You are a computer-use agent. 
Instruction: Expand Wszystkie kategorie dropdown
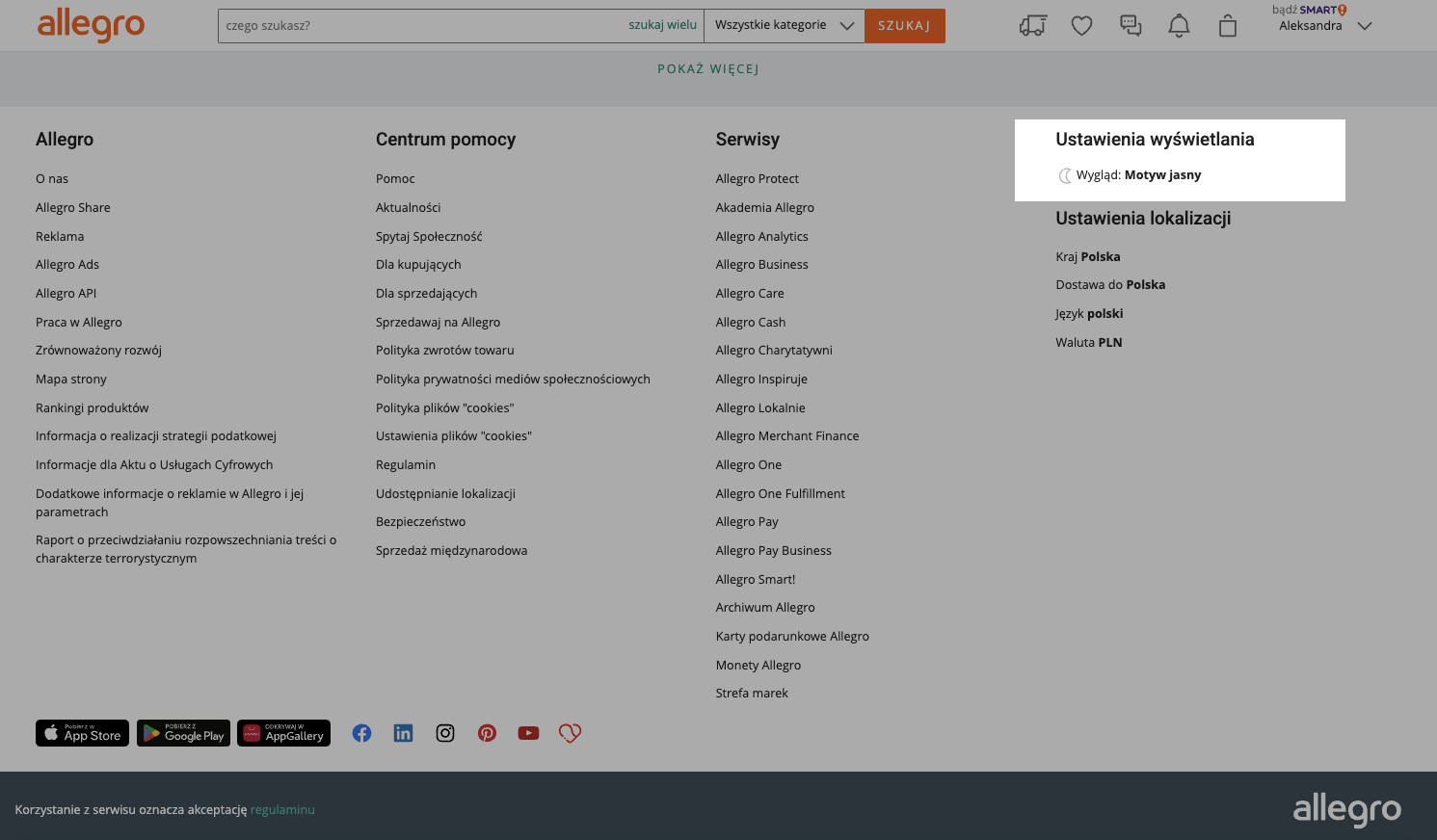tap(784, 26)
